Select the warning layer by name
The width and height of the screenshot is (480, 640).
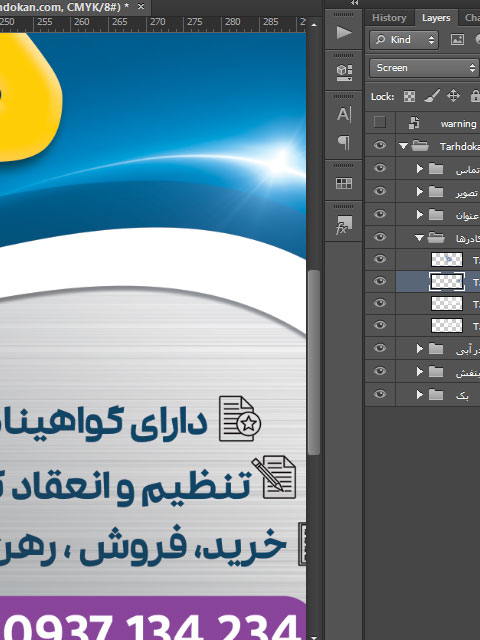[458, 124]
